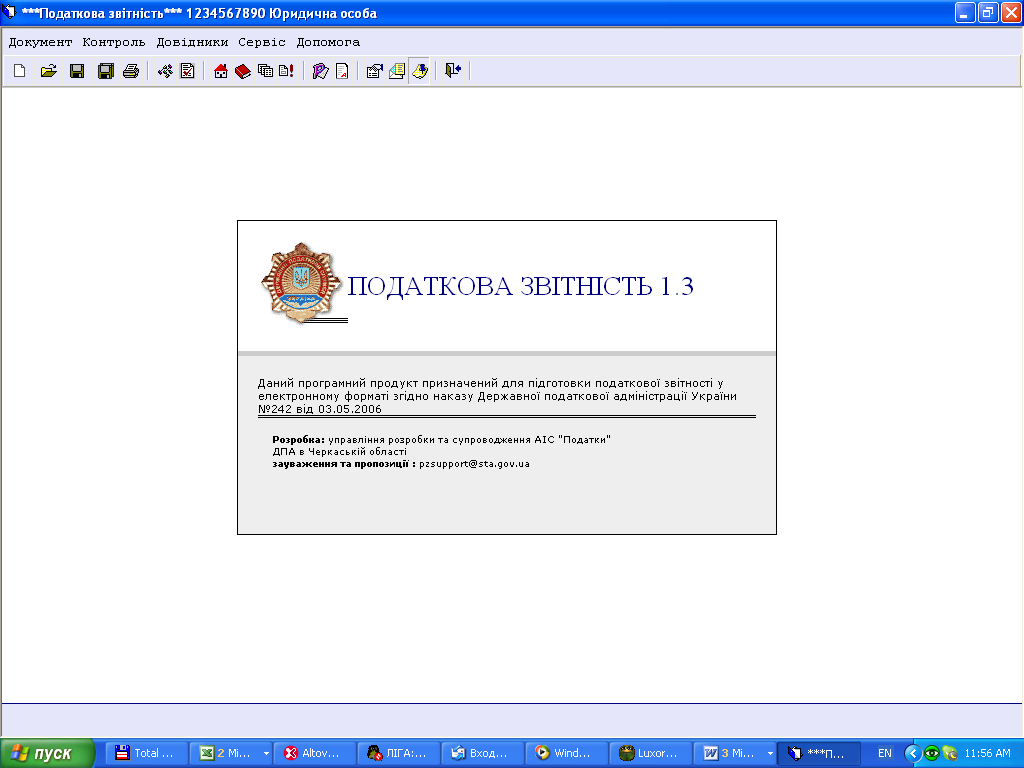Switch to Microsoft Word taskbar group
The height and width of the screenshot is (768, 1024).
730,753
